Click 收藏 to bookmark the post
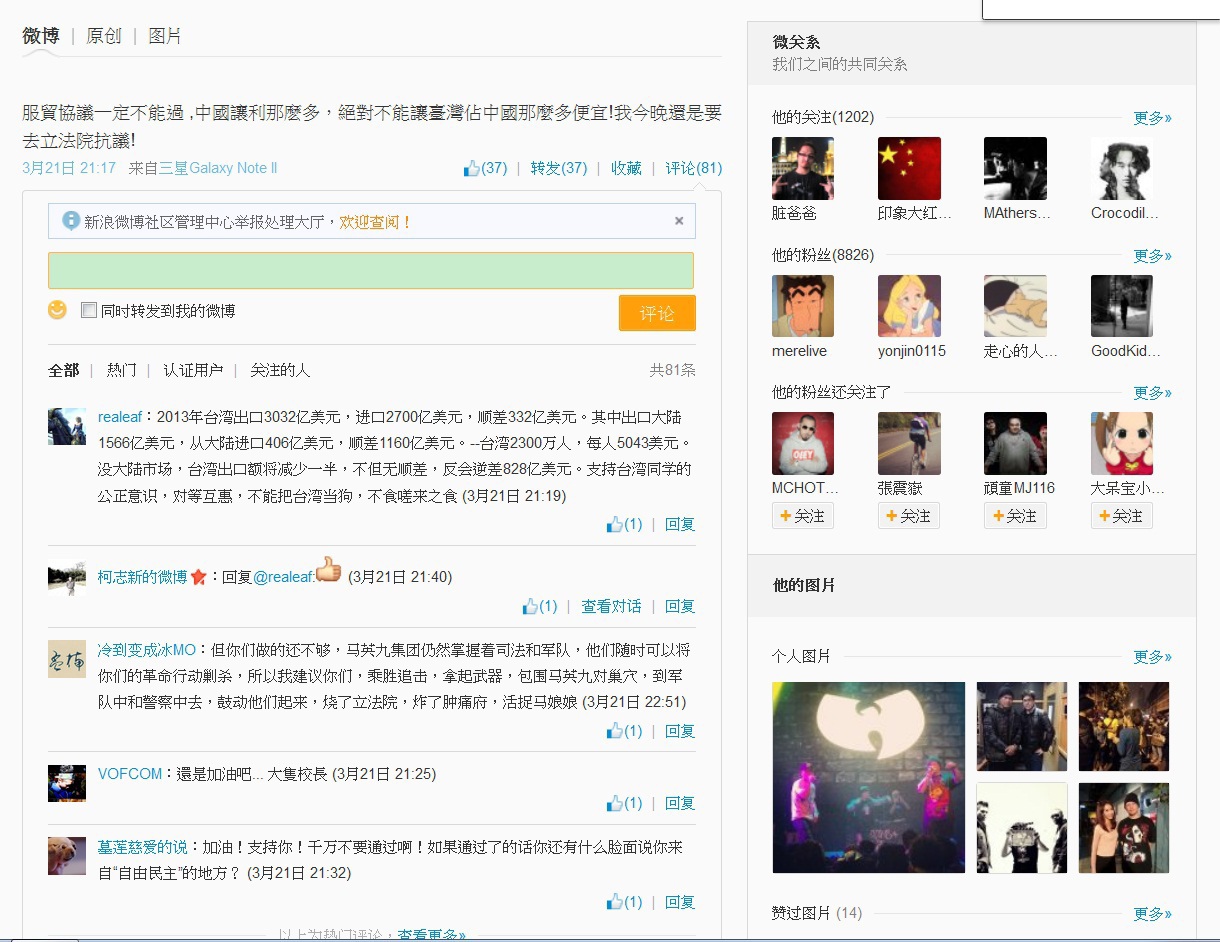 click(x=626, y=168)
